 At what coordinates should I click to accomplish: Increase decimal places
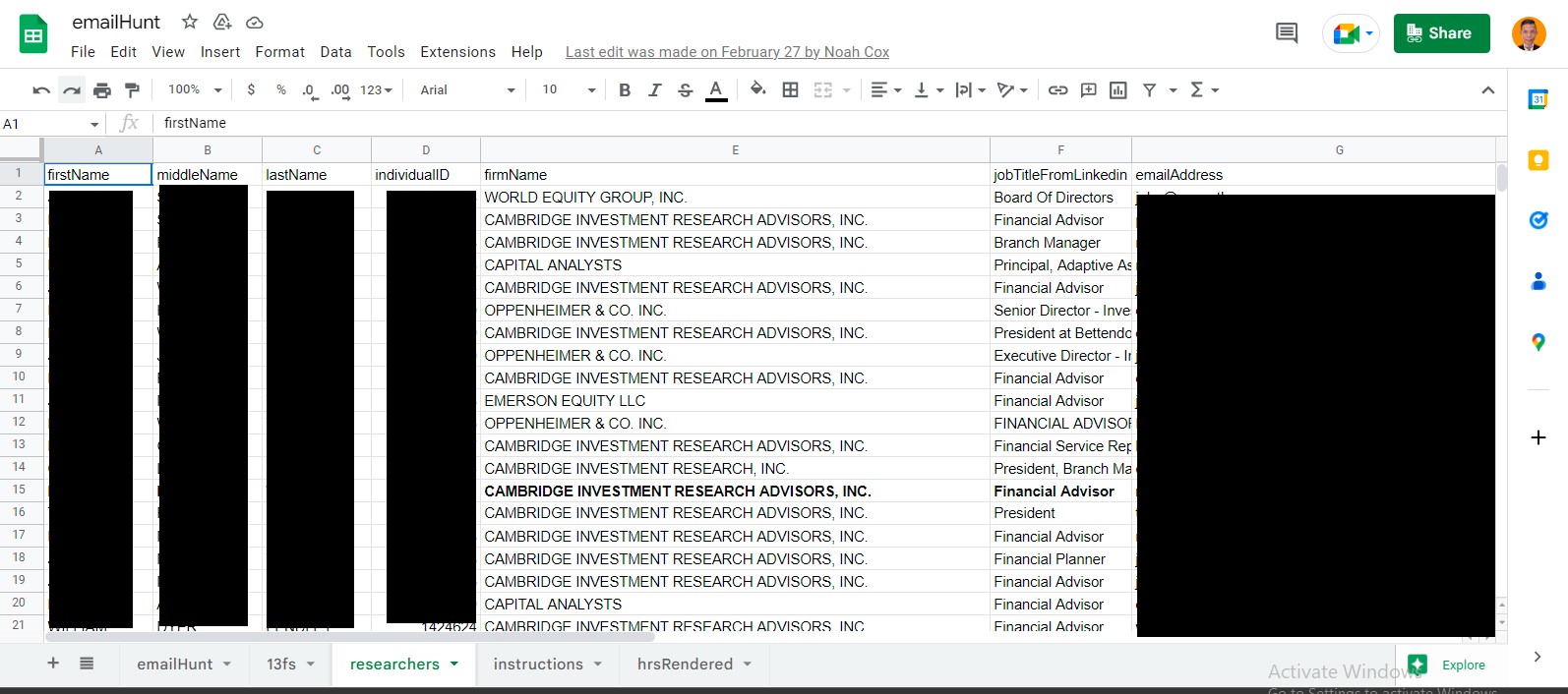[340, 90]
